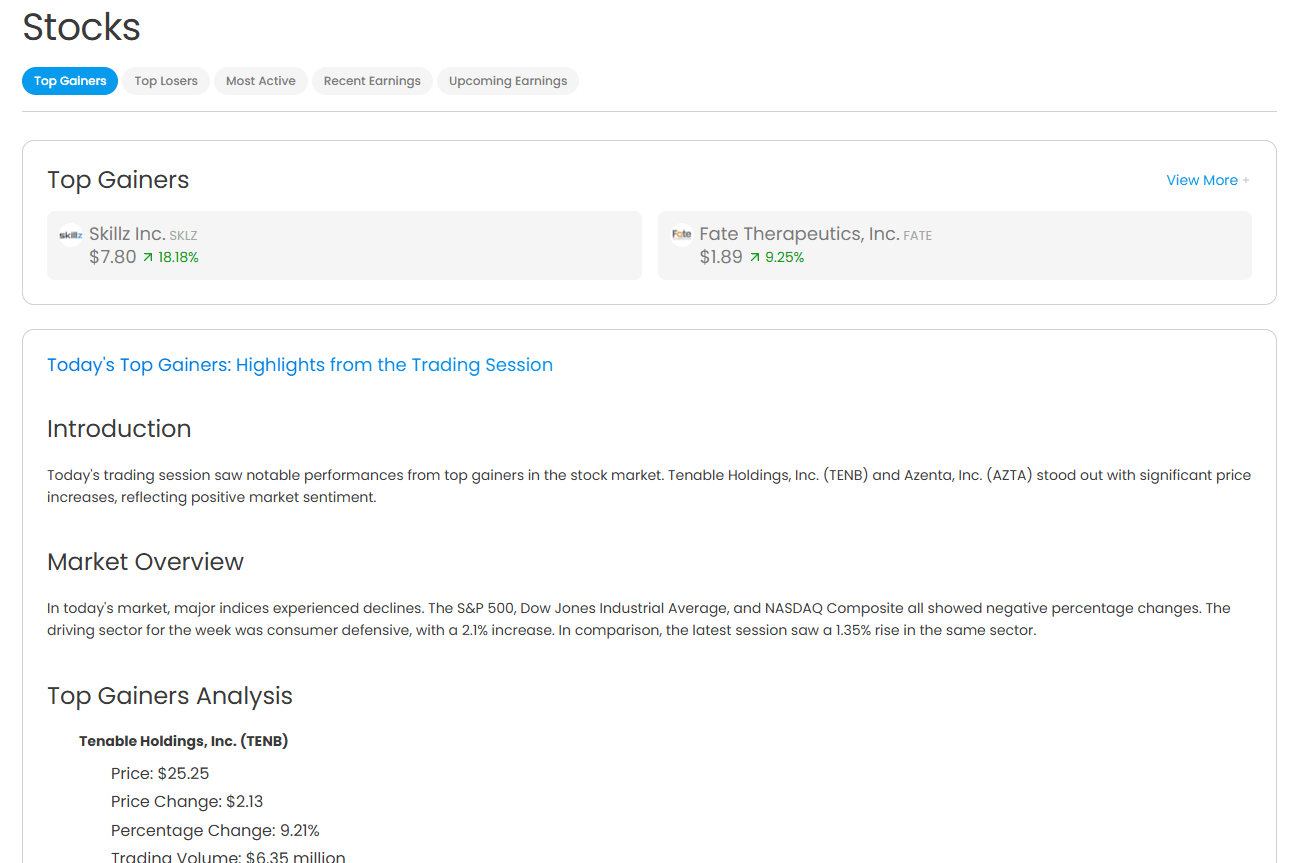This screenshot has height=863, width=1297.
Task: Click the Market Overview section heading
Action: coord(145,562)
